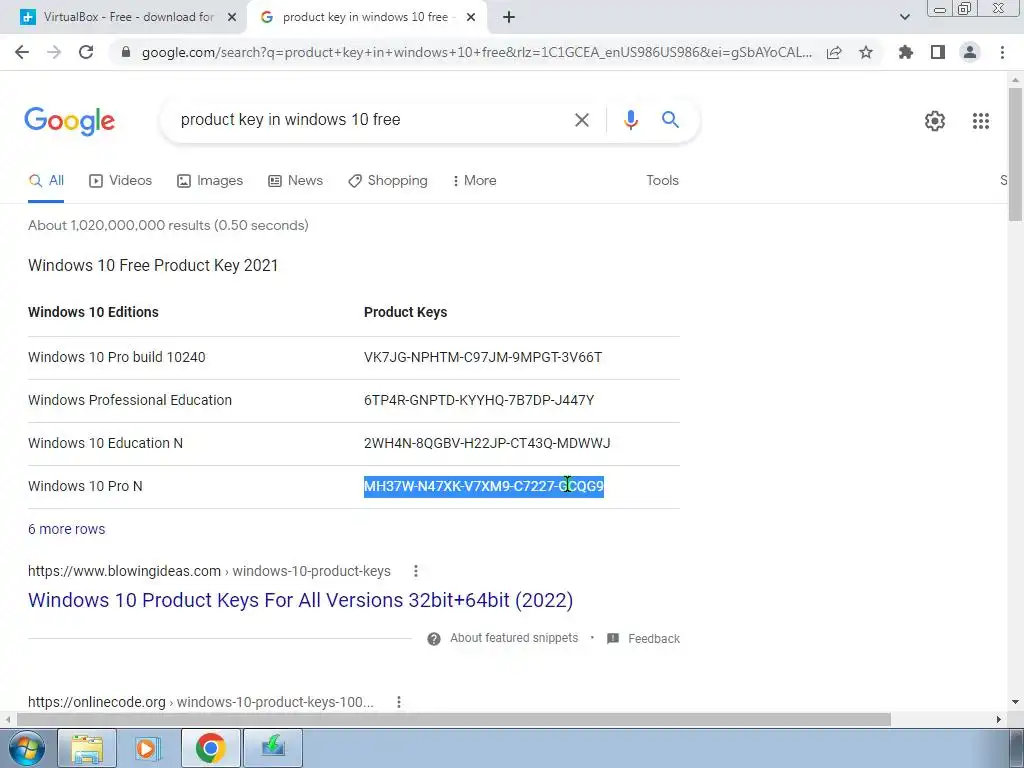Click the Windows 10 Free Product Key 2021 heading

pos(153,266)
